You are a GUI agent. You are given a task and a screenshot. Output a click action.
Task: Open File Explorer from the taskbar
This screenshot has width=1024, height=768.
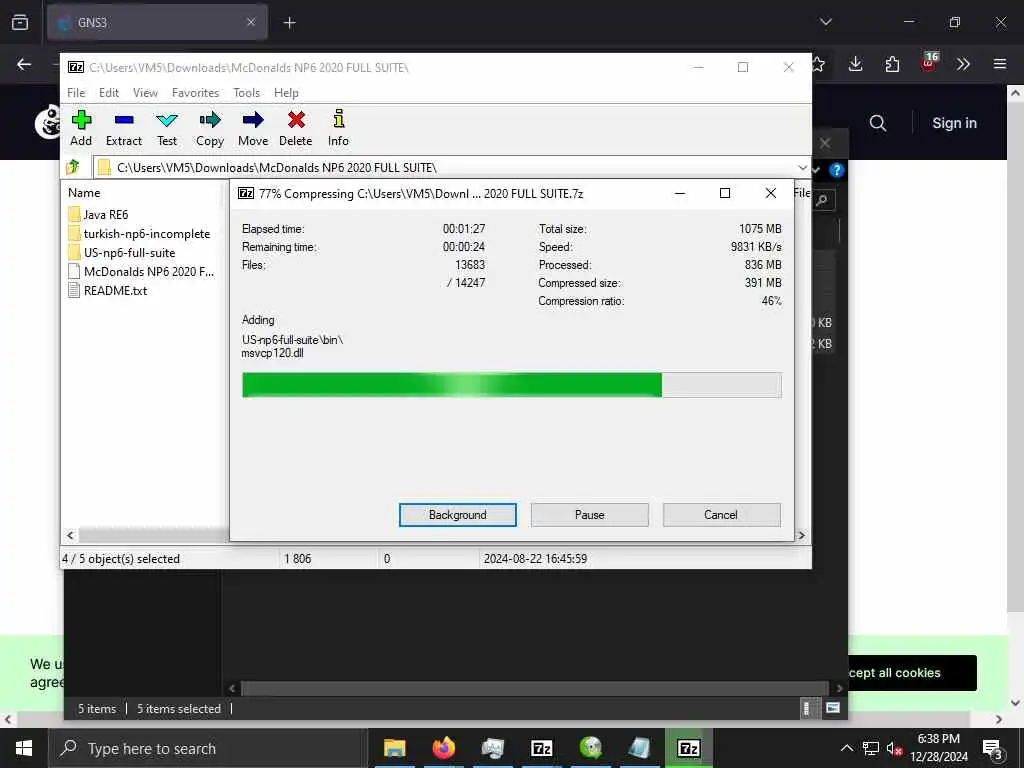[x=394, y=748]
